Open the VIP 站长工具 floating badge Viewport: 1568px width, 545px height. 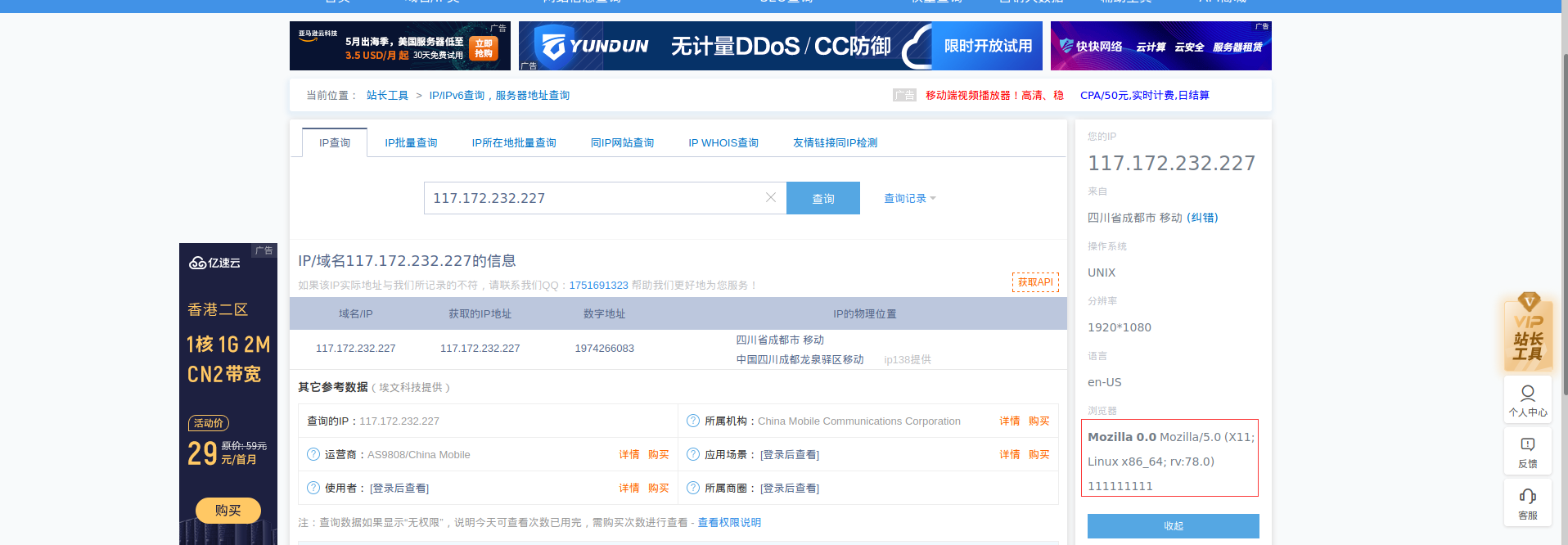[x=1528, y=331]
